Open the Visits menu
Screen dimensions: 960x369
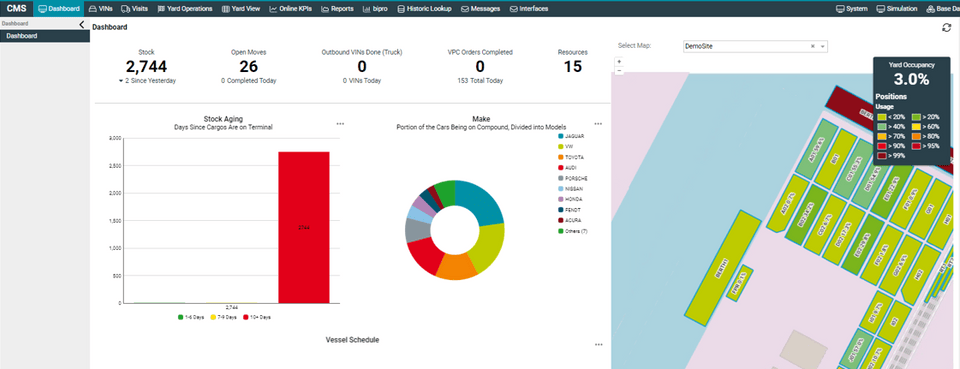click(134, 9)
